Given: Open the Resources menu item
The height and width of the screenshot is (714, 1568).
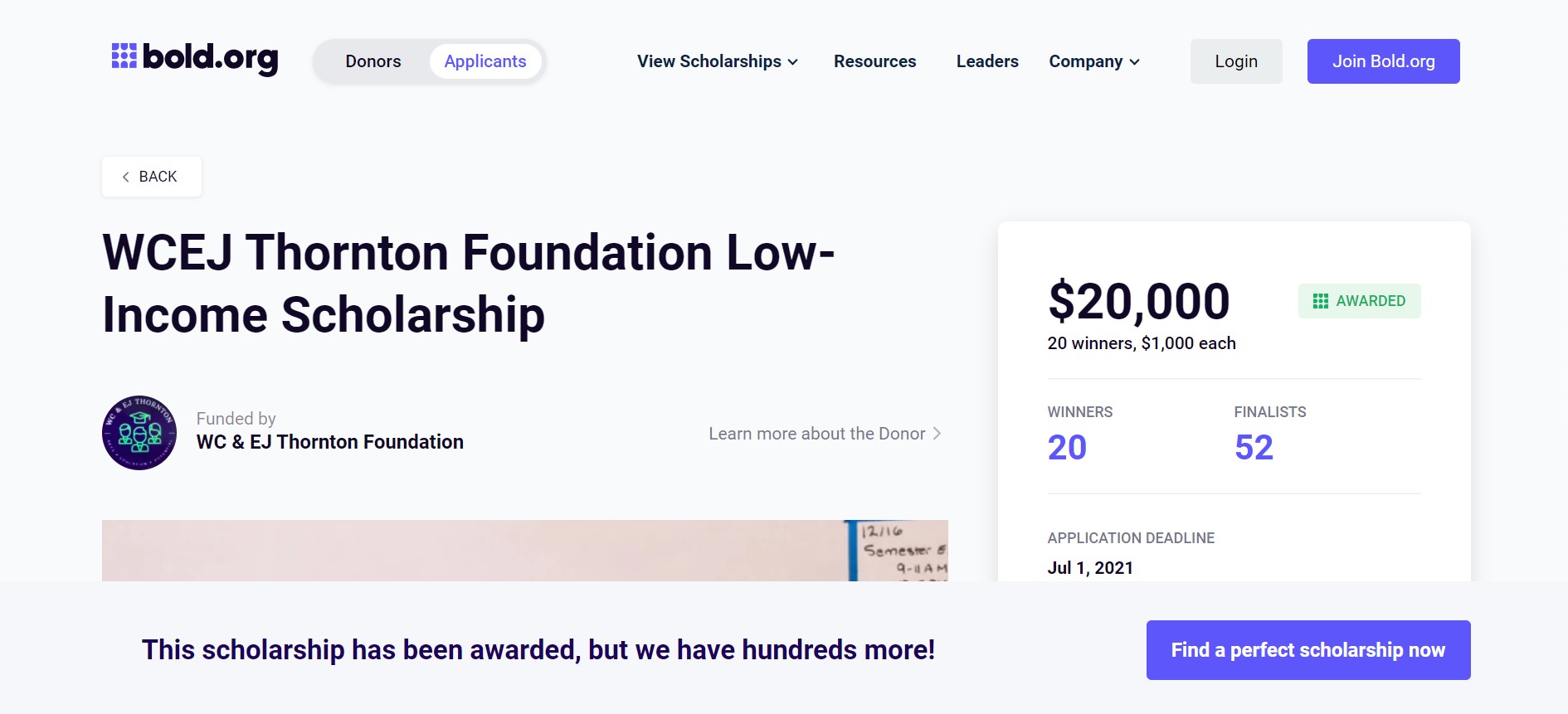Looking at the screenshot, I should tap(874, 61).
